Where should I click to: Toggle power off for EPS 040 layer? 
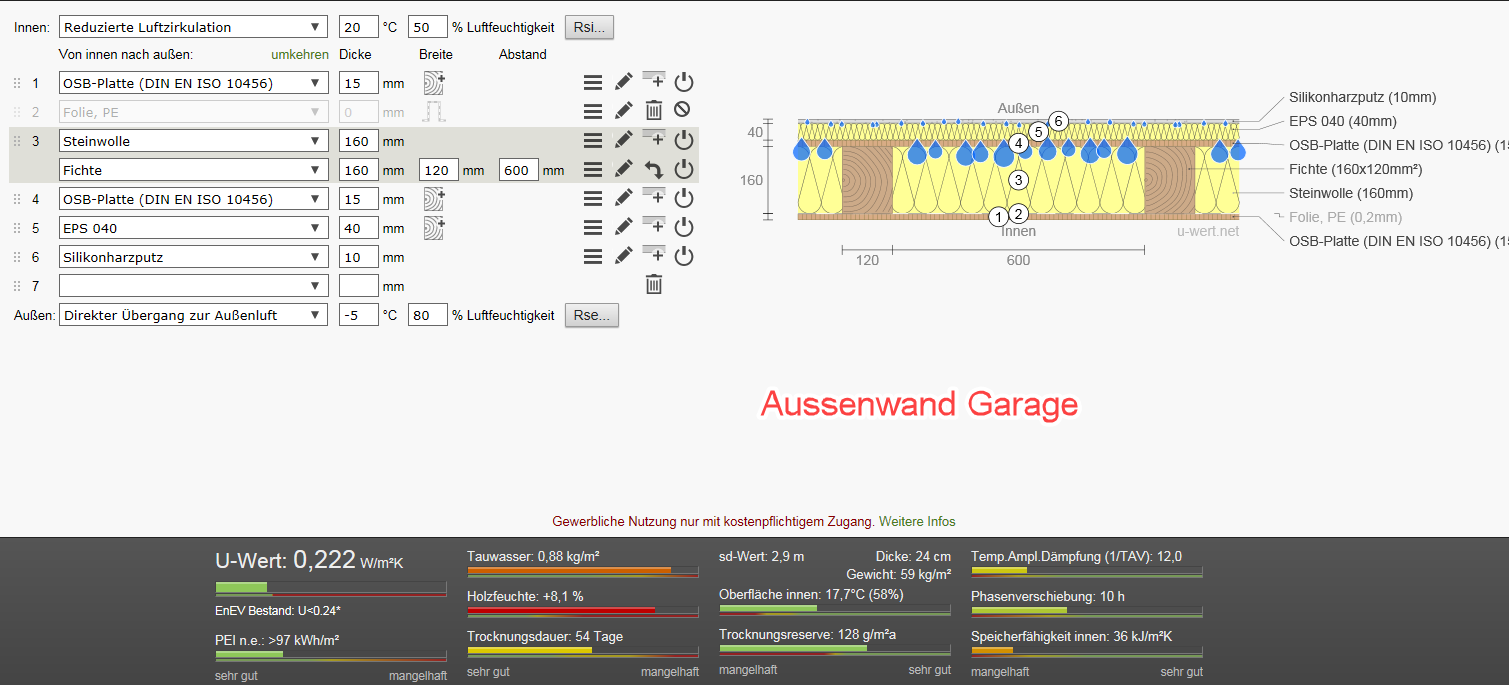[683, 228]
